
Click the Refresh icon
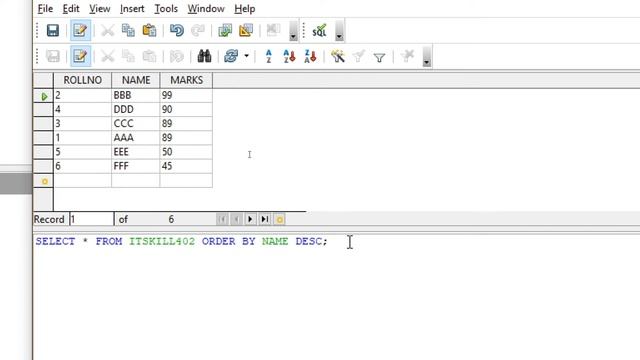click(231, 56)
